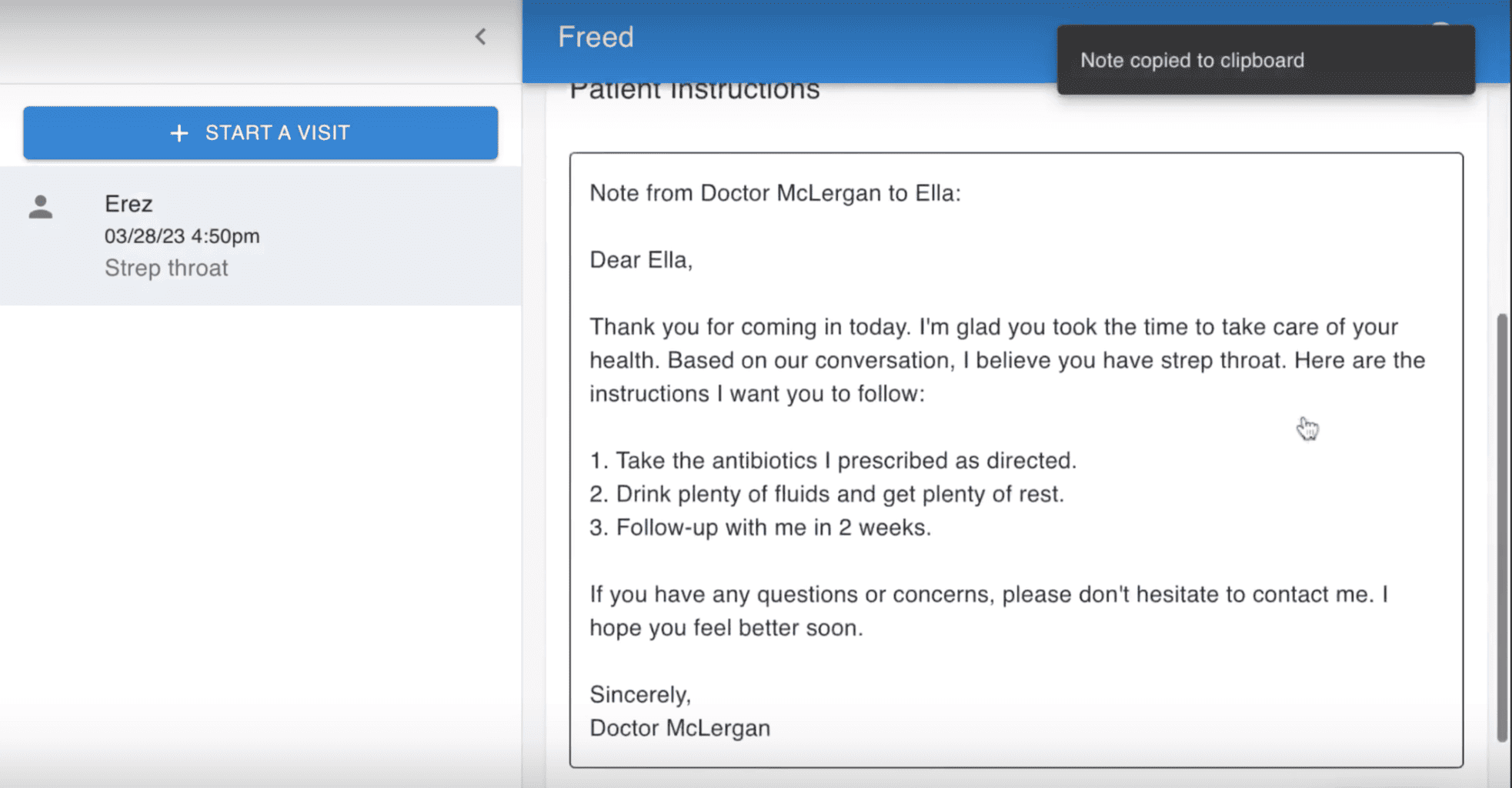Click instruction 3 about follow-up in 2 weeks

(x=760, y=528)
